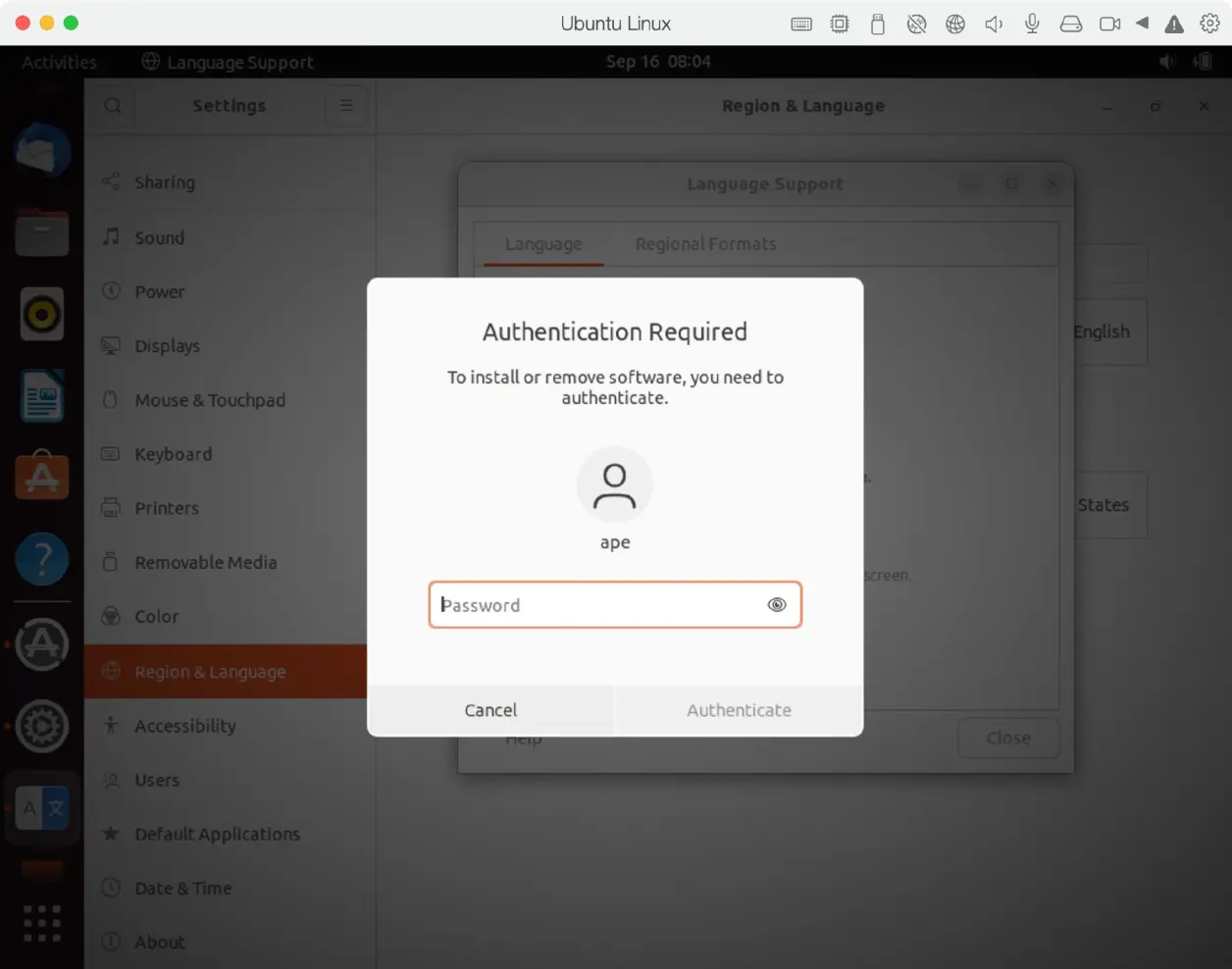Click the Sound music note icon

(x=111, y=236)
